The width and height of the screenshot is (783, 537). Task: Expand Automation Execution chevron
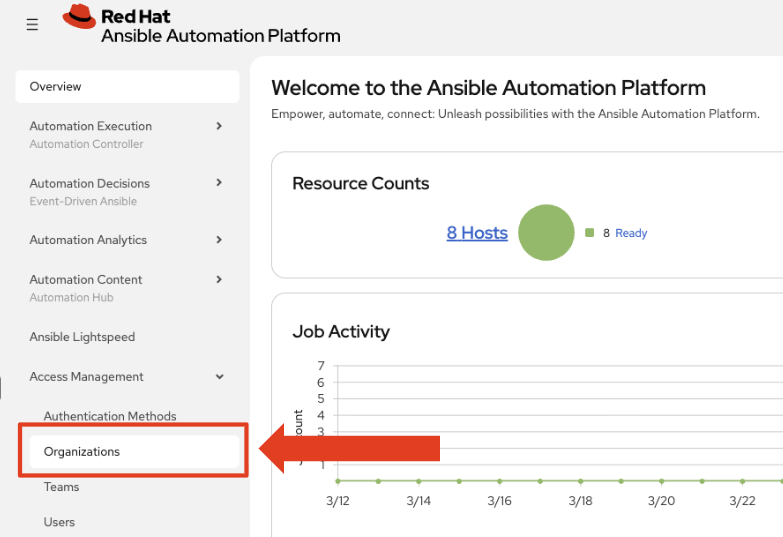point(219,126)
